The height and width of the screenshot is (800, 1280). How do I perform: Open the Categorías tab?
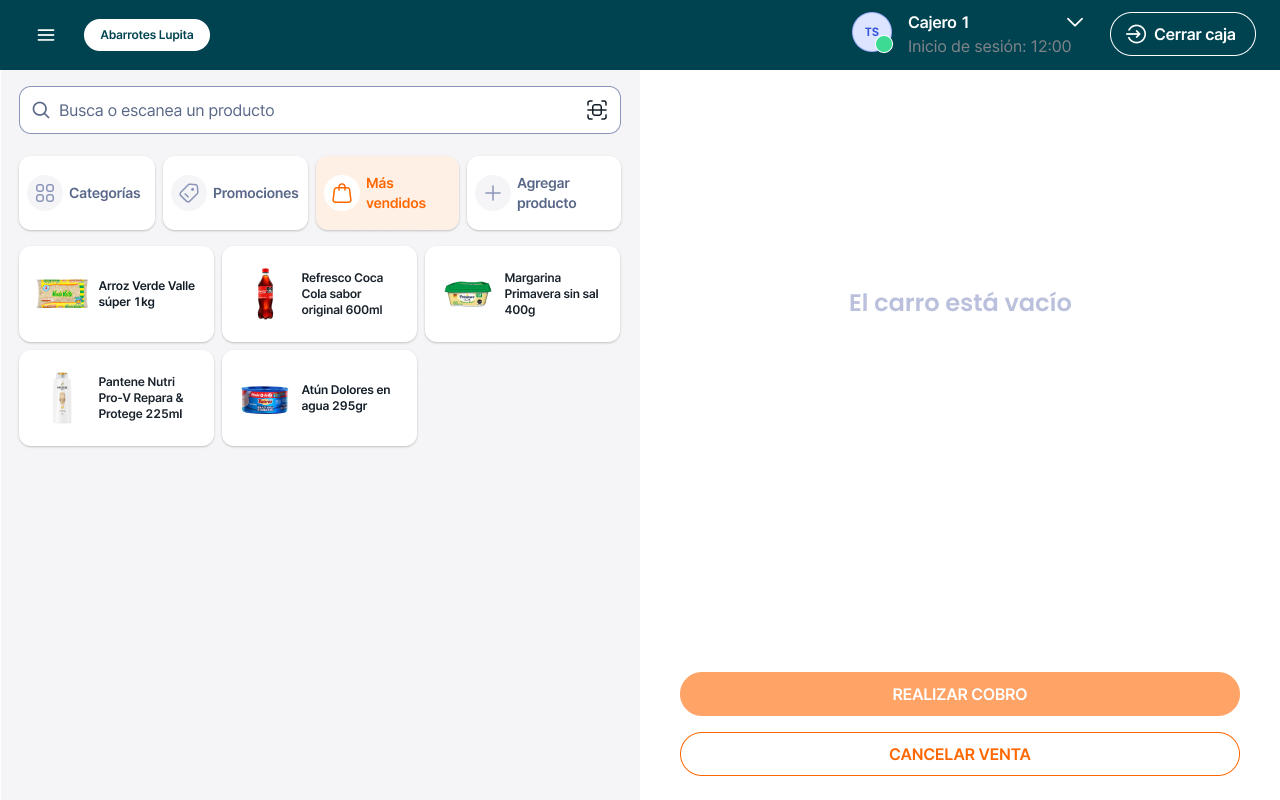pos(87,193)
